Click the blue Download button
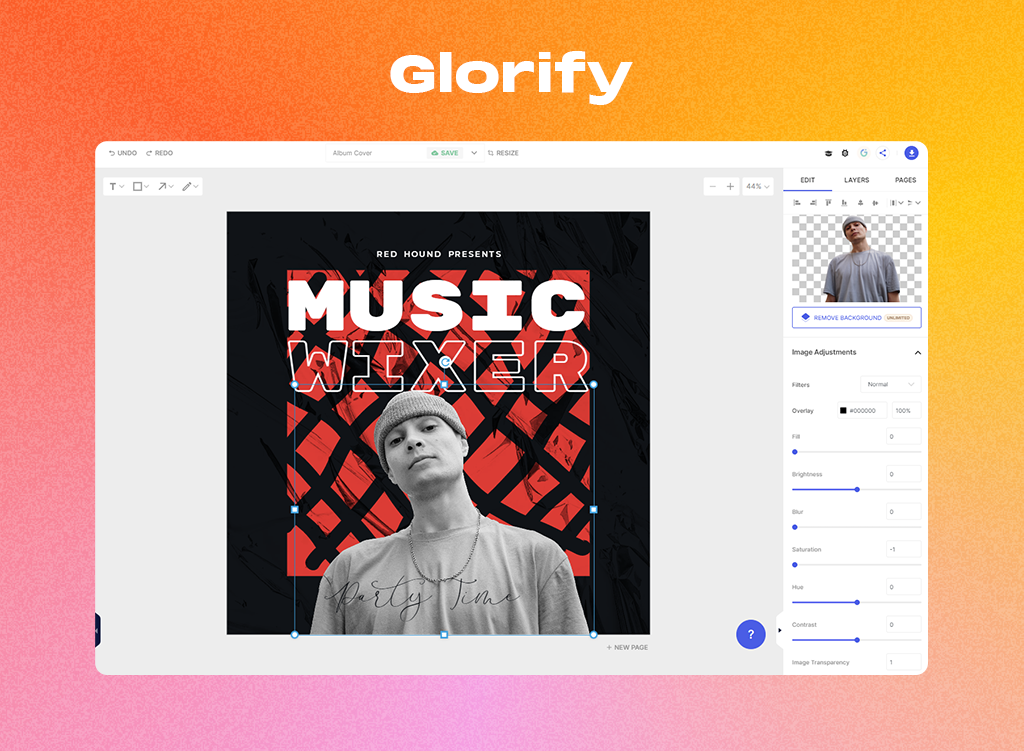Image resolution: width=1024 pixels, height=751 pixels. 912,153
